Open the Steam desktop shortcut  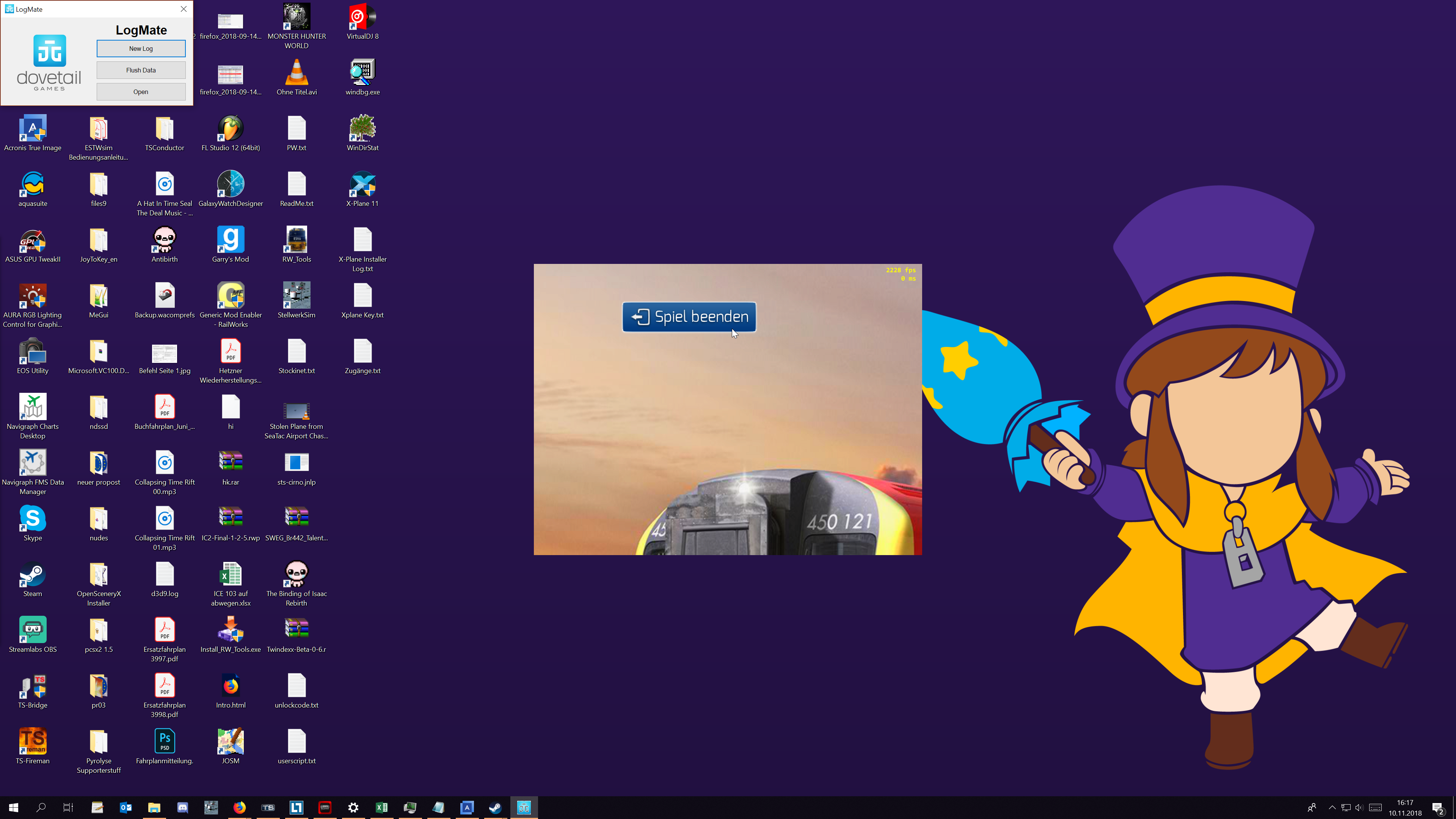(x=33, y=576)
